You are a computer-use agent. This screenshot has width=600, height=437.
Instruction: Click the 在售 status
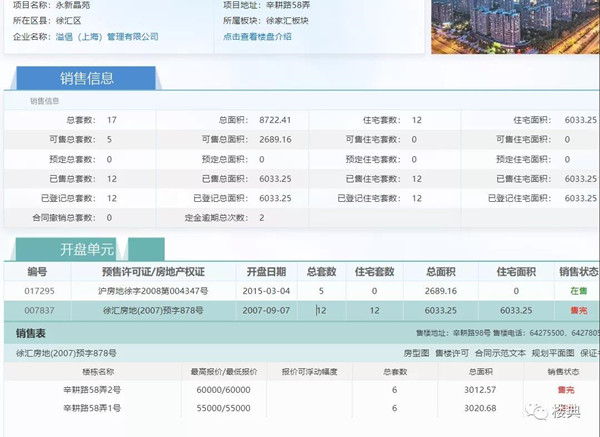(578, 291)
